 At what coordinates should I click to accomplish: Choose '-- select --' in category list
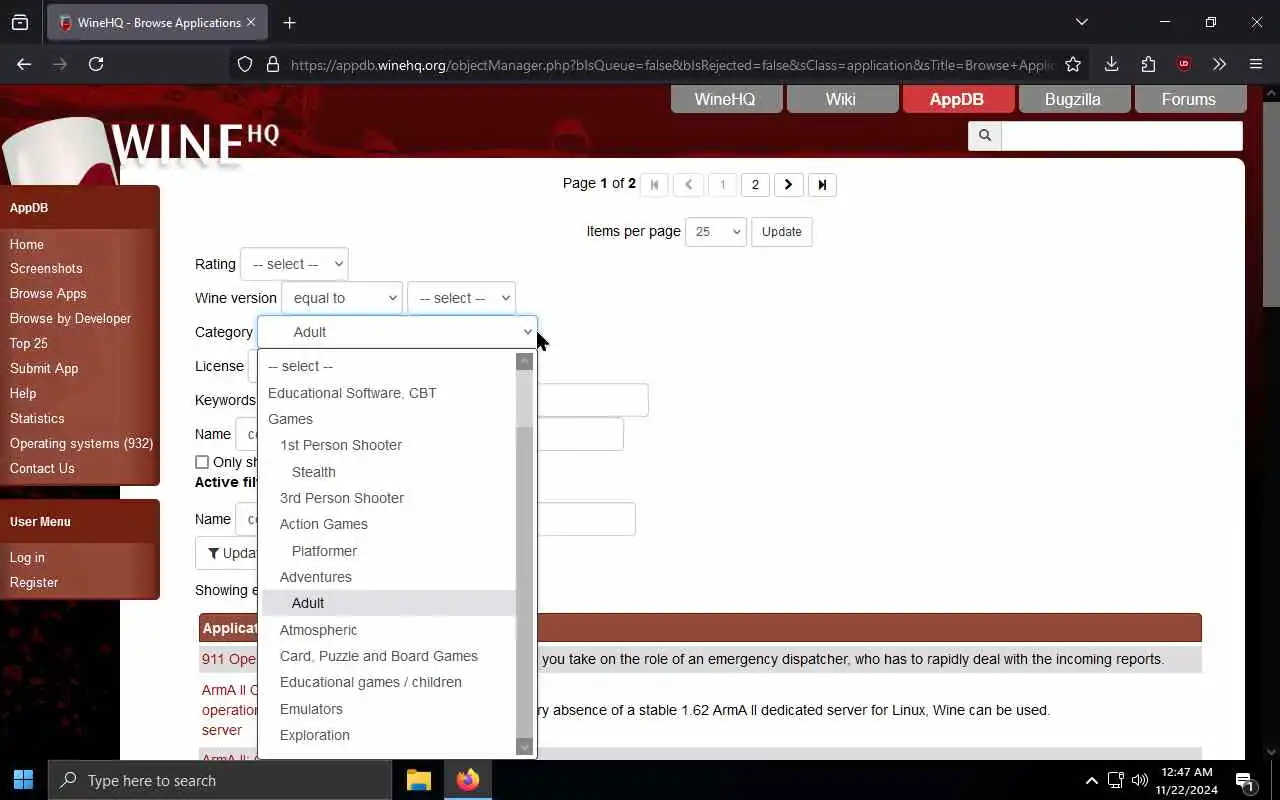tap(388, 366)
